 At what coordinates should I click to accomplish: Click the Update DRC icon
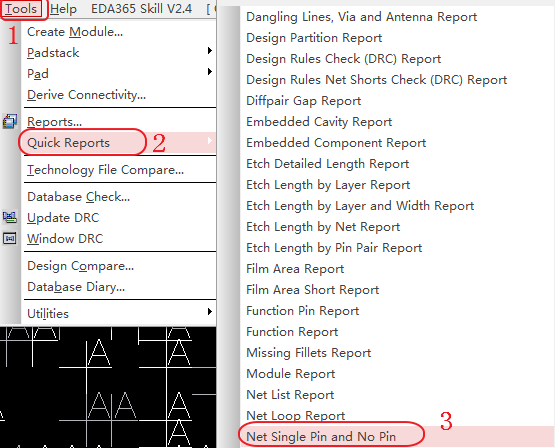click(x=10, y=217)
